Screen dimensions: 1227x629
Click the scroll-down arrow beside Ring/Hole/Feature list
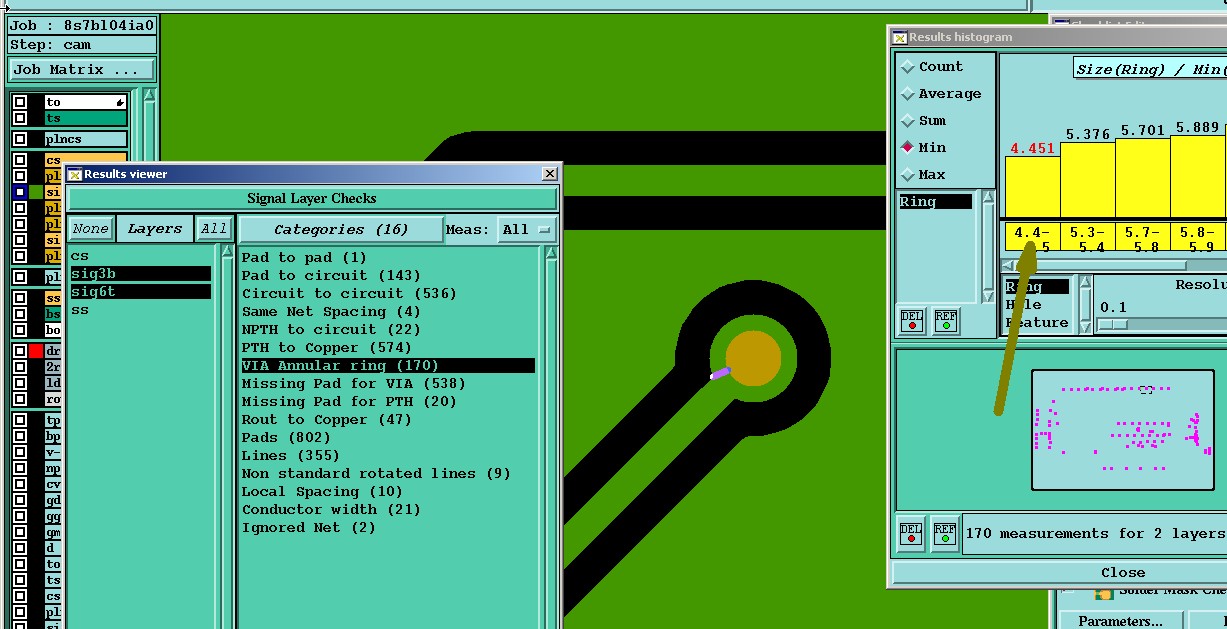tap(1085, 326)
